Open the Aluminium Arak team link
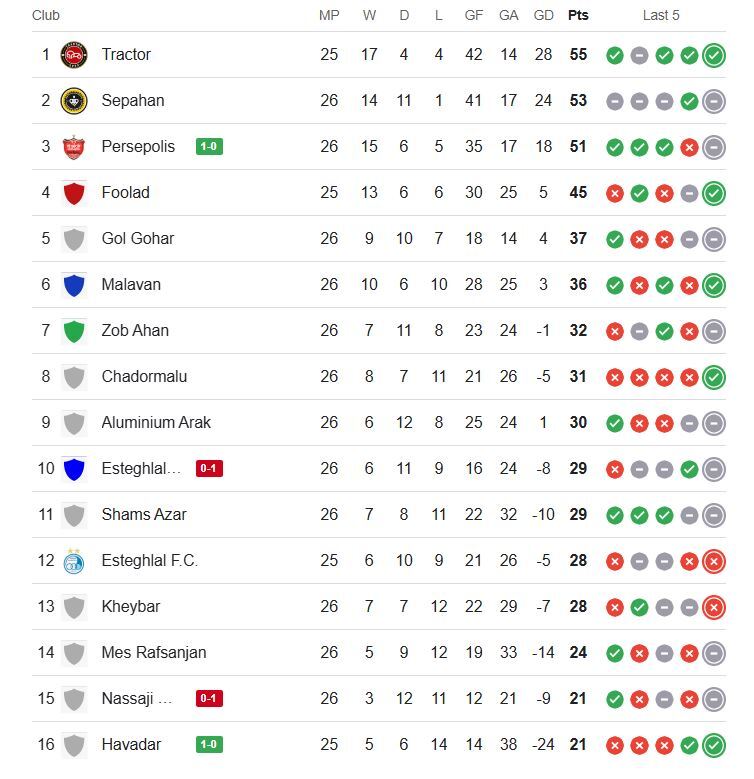The width and height of the screenshot is (754, 779). click(x=156, y=422)
